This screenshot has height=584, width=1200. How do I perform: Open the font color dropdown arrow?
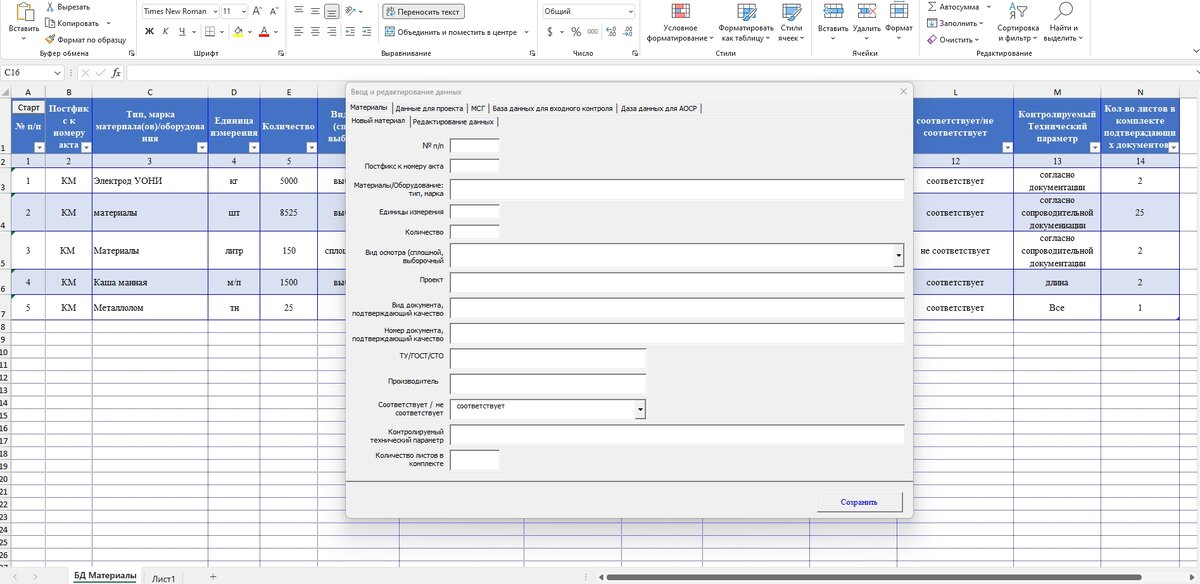(275, 32)
